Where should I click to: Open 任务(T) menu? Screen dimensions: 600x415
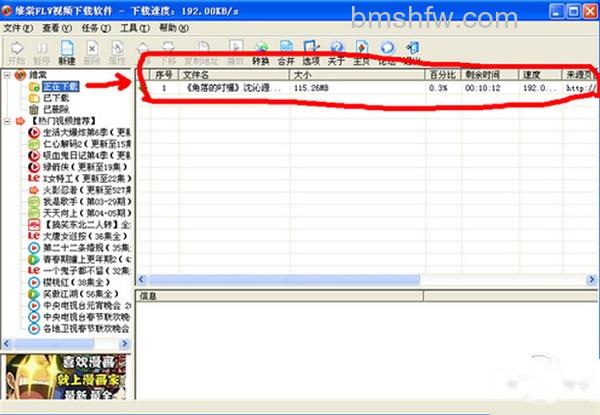tap(96, 28)
